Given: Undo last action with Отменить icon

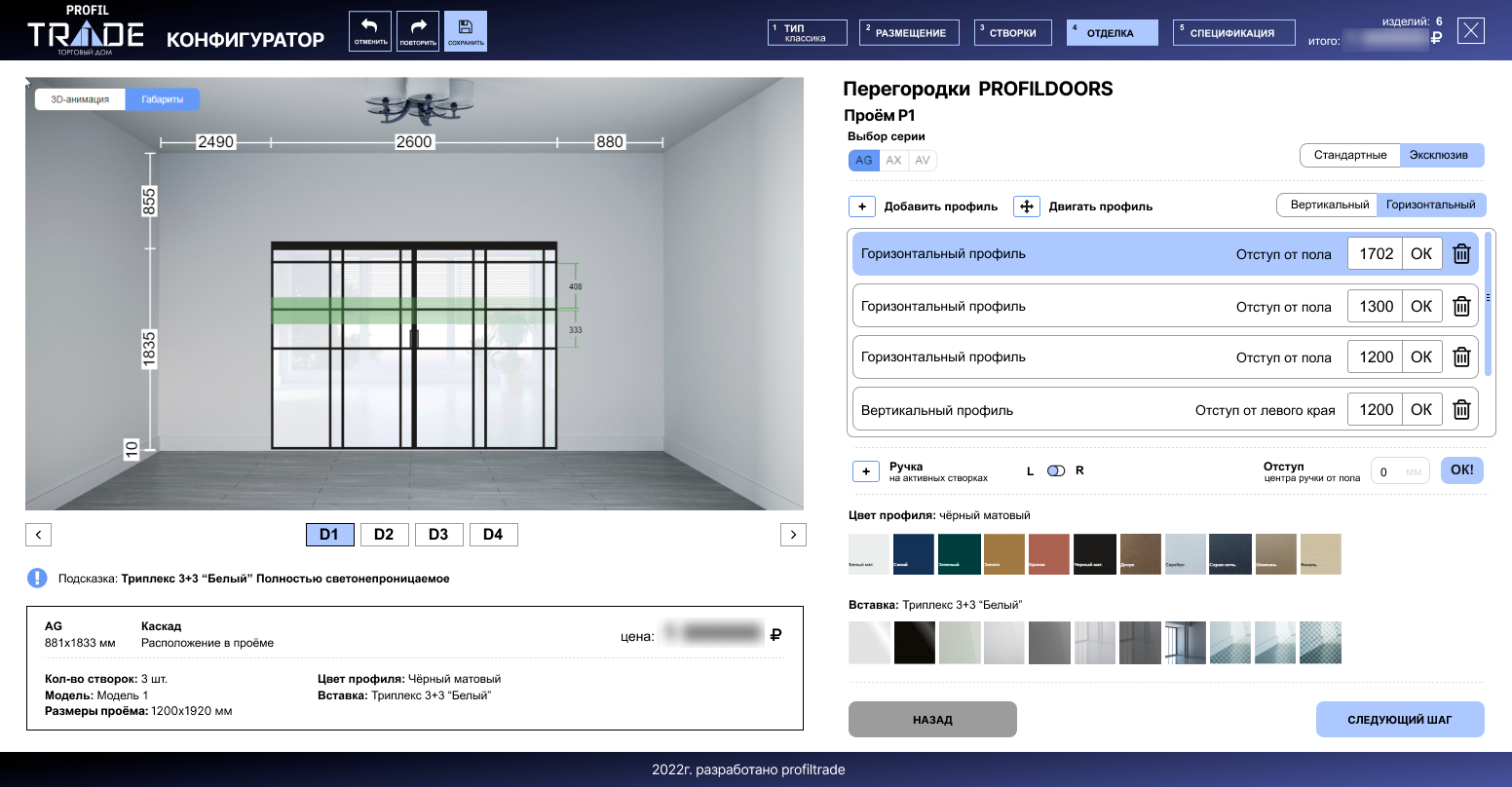Looking at the screenshot, I should click(x=370, y=31).
